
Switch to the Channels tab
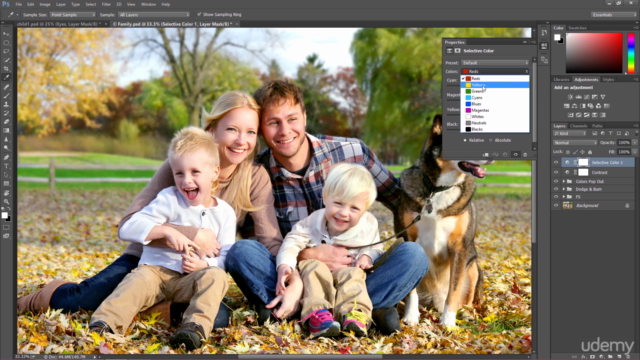578,126
